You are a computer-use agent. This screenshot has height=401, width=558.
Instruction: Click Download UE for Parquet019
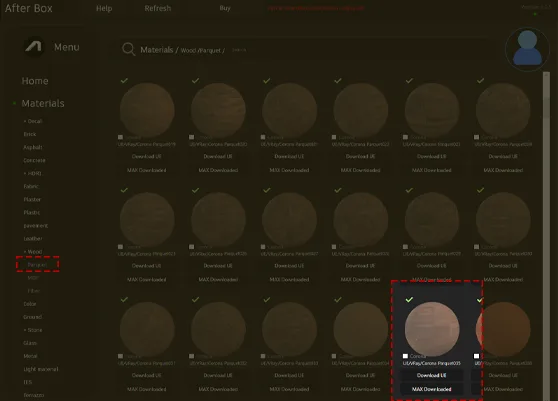[x=147, y=157]
